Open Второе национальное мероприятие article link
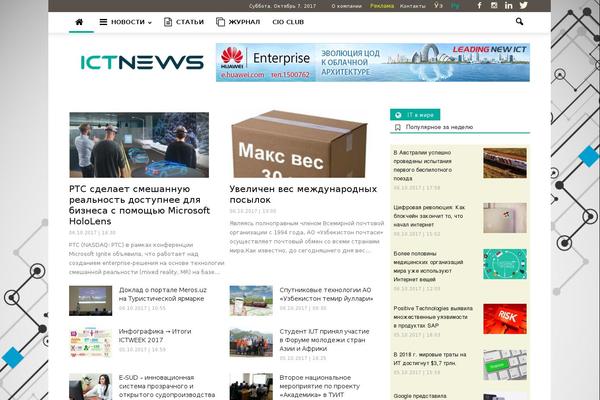 tap(320, 386)
